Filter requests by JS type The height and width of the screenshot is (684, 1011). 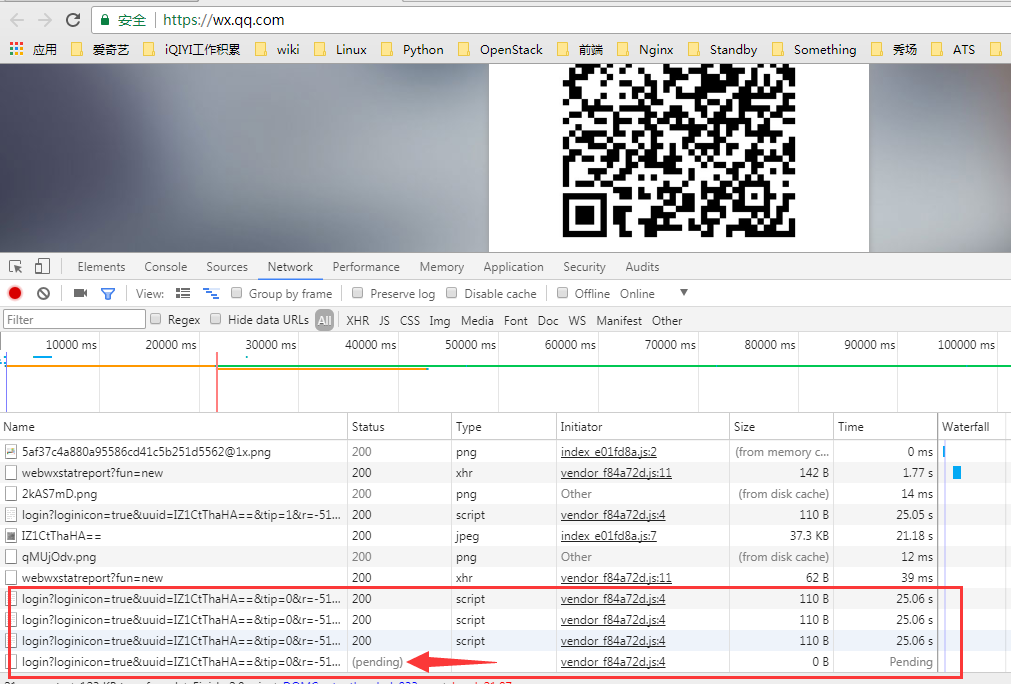click(x=384, y=320)
